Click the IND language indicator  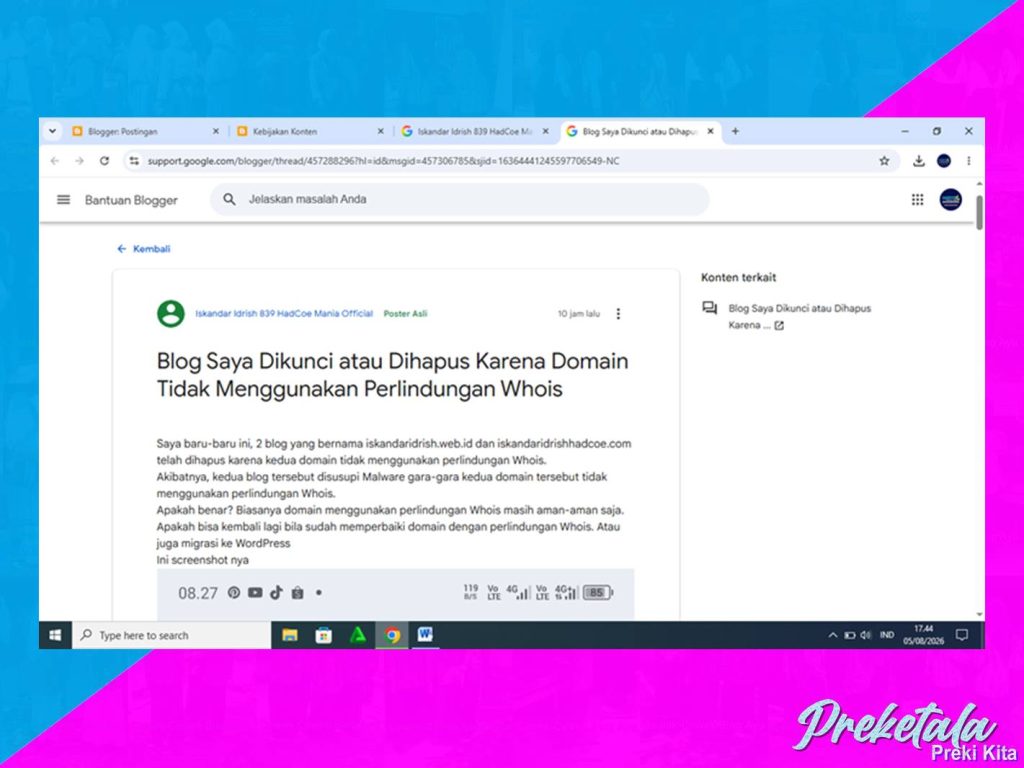point(887,635)
